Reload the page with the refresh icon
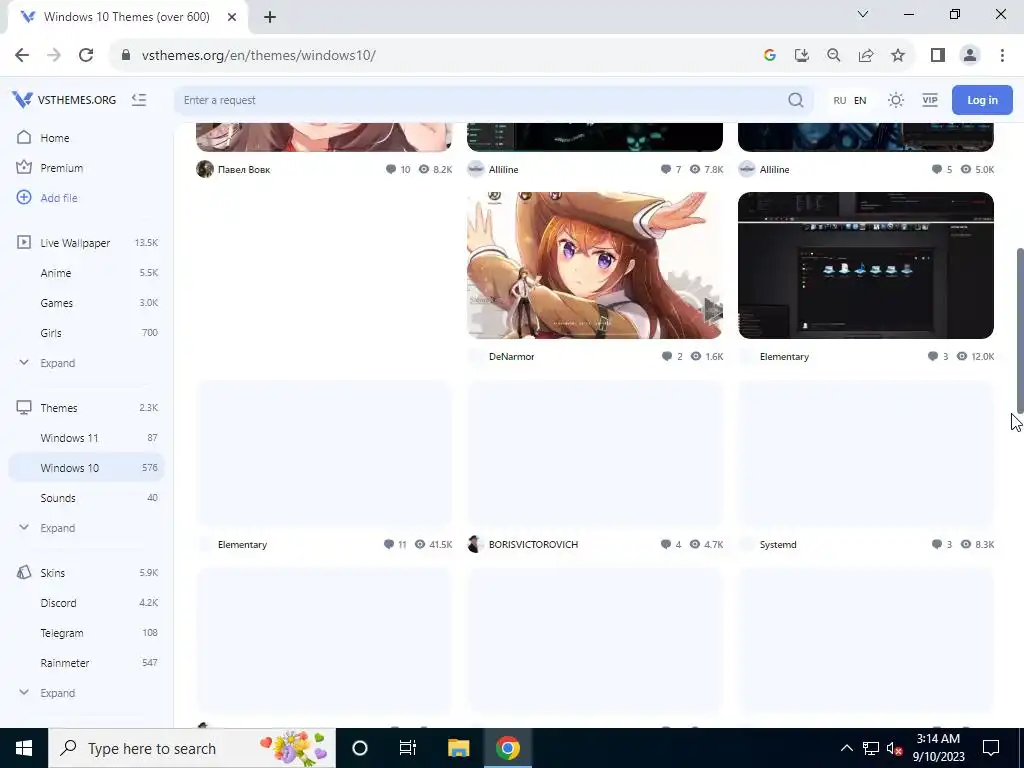The height and width of the screenshot is (768, 1024). tap(86, 55)
